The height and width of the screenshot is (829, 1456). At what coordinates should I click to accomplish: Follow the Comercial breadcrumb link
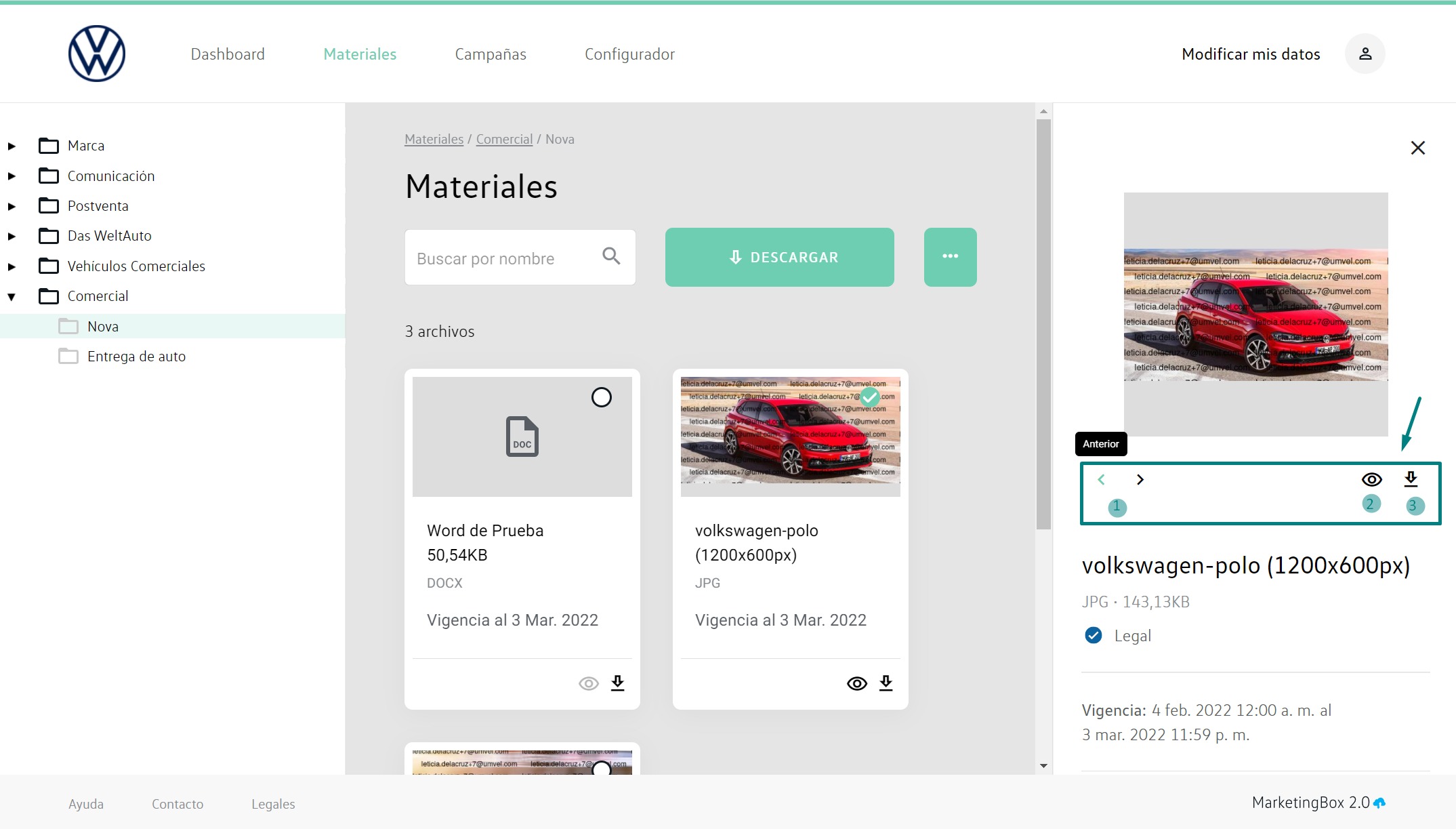tap(504, 139)
